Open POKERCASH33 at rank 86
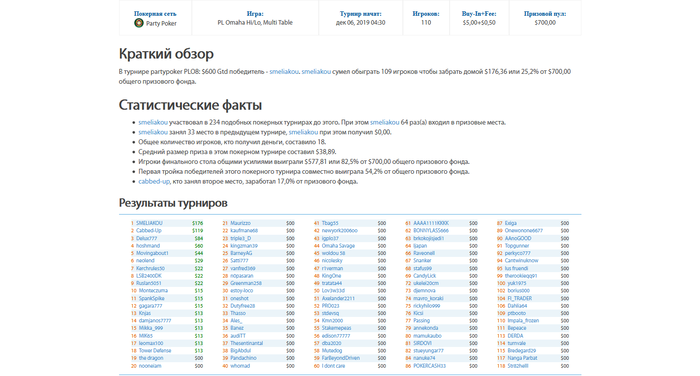The height and width of the screenshot is (376, 700). pos(429,366)
